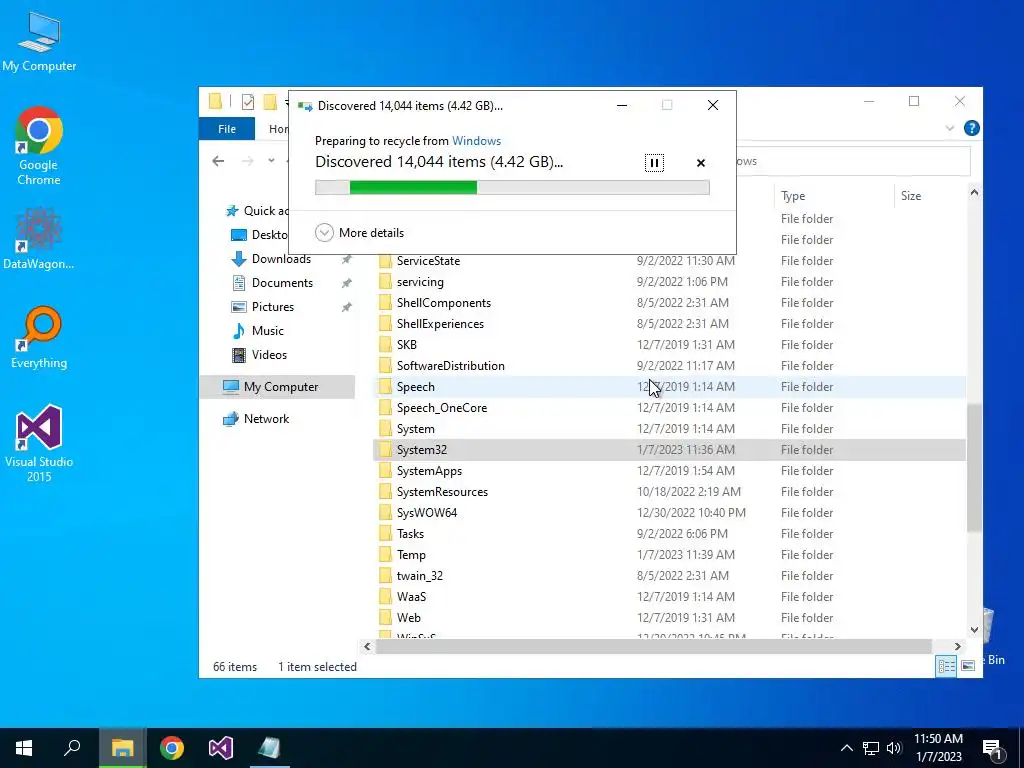Expand the ribbon with the chevron

tap(950, 128)
